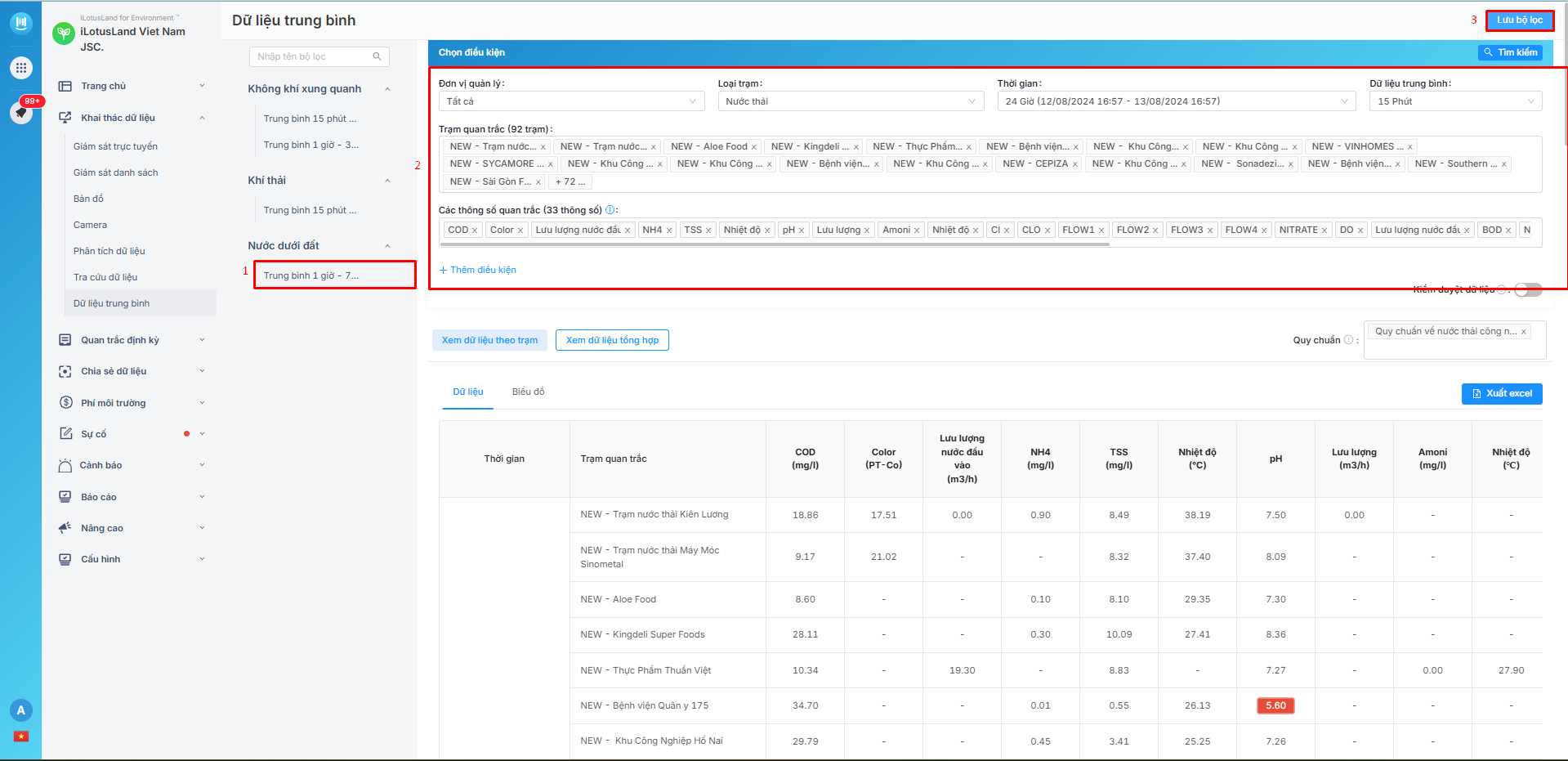Click info icon next to Quy chuẩn label
The height and width of the screenshot is (761, 1568).
pos(1348,340)
